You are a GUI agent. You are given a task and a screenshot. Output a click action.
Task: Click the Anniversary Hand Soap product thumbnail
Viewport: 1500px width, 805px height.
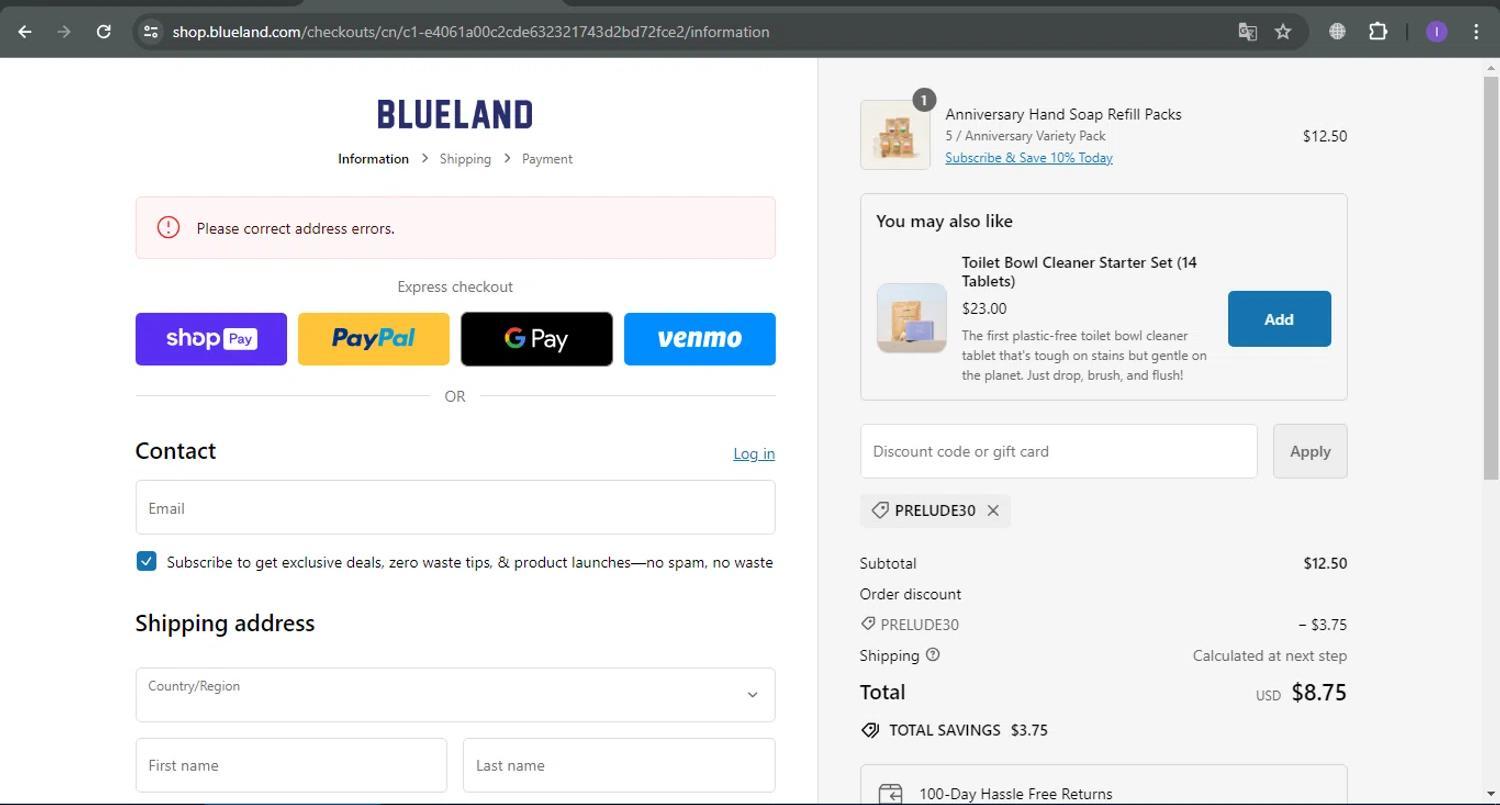pos(895,135)
